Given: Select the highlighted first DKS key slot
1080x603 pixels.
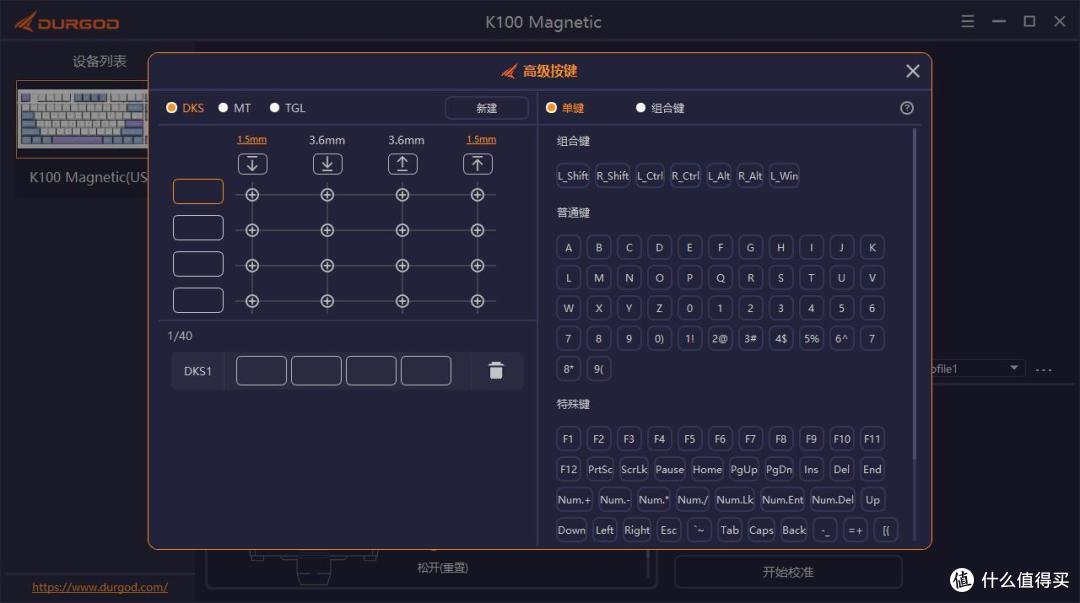Looking at the screenshot, I should pyautogui.click(x=198, y=192).
